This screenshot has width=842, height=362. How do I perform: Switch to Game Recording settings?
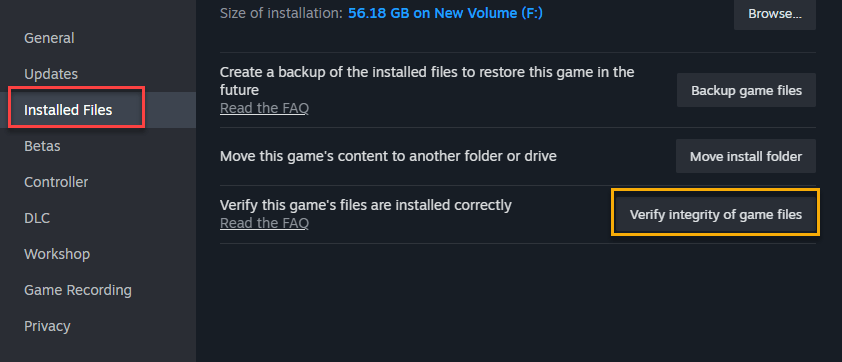[78, 290]
